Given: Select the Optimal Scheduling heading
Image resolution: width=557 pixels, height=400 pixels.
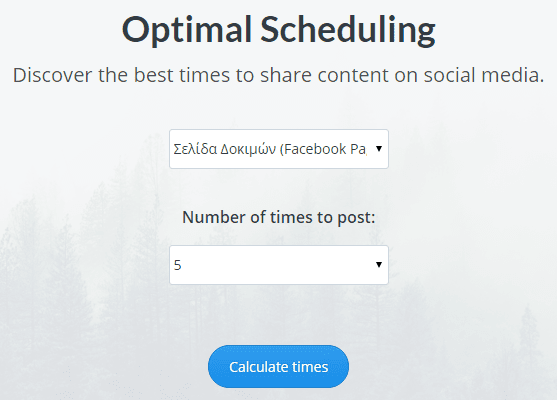Looking at the screenshot, I should (278, 30).
